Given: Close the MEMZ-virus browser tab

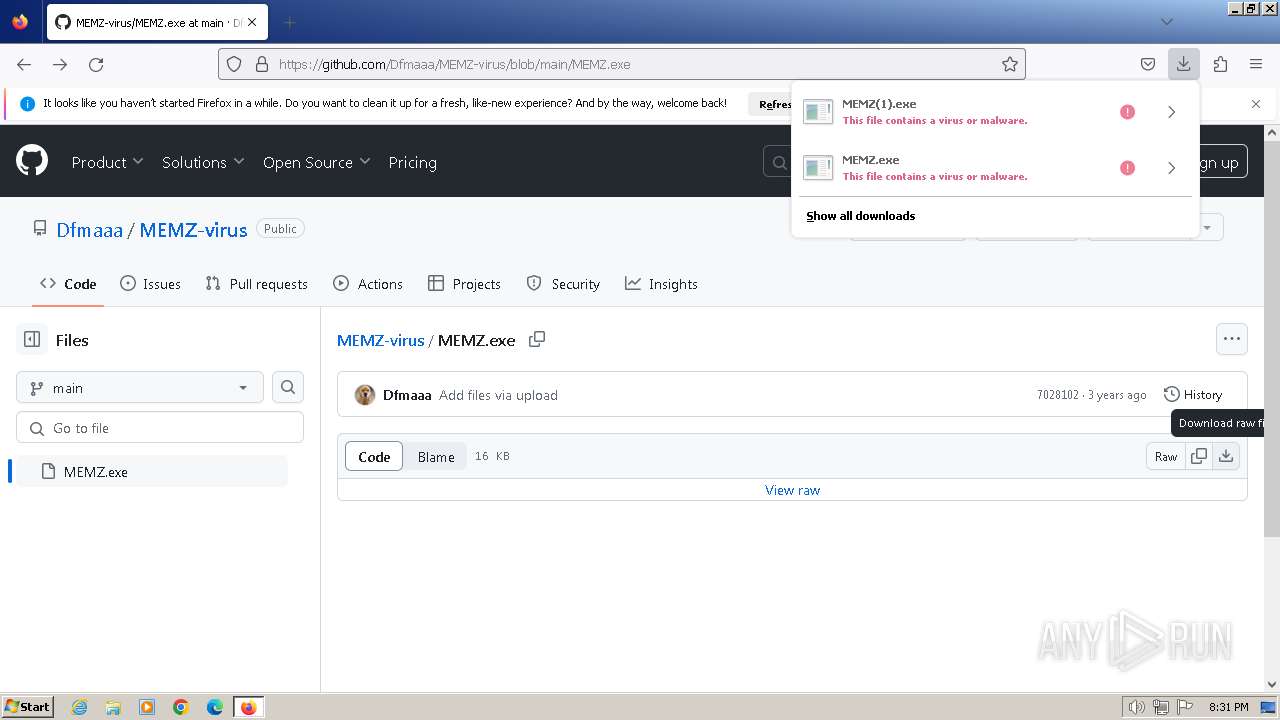Looking at the screenshot, I should (252, 22).
